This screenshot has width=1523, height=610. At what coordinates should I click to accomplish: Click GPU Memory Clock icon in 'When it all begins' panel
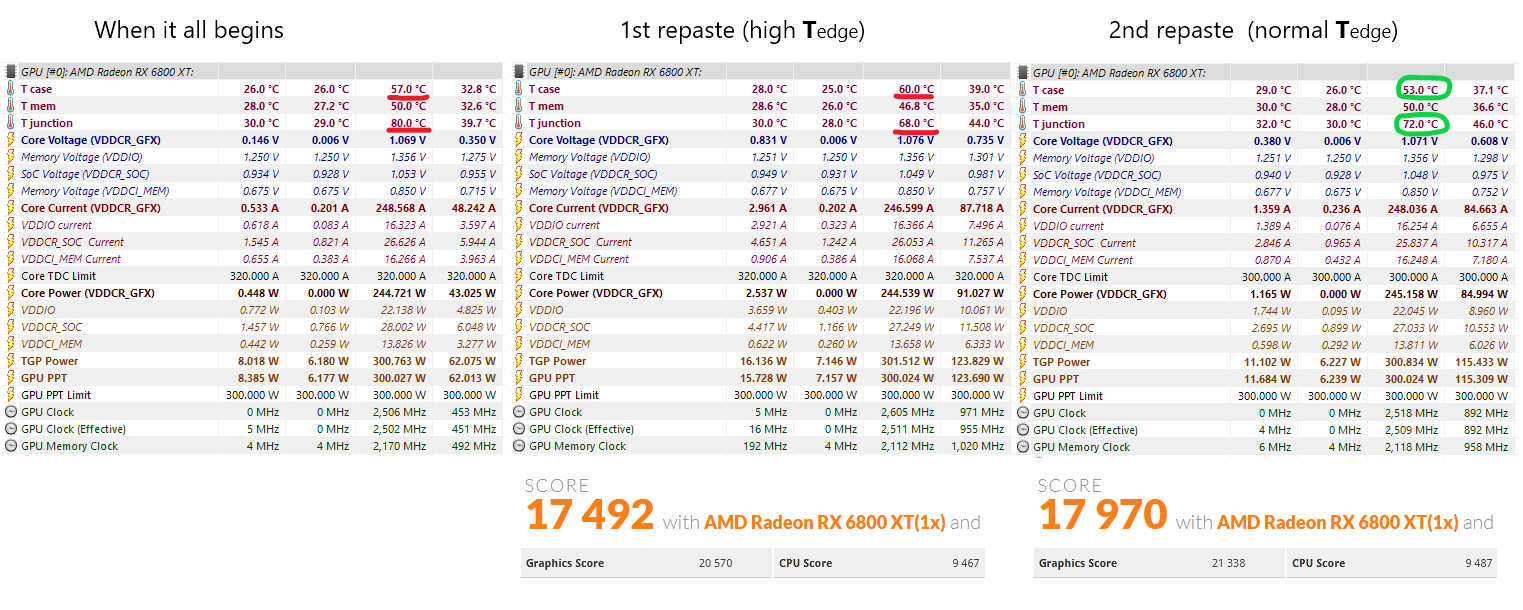(11, 446)
